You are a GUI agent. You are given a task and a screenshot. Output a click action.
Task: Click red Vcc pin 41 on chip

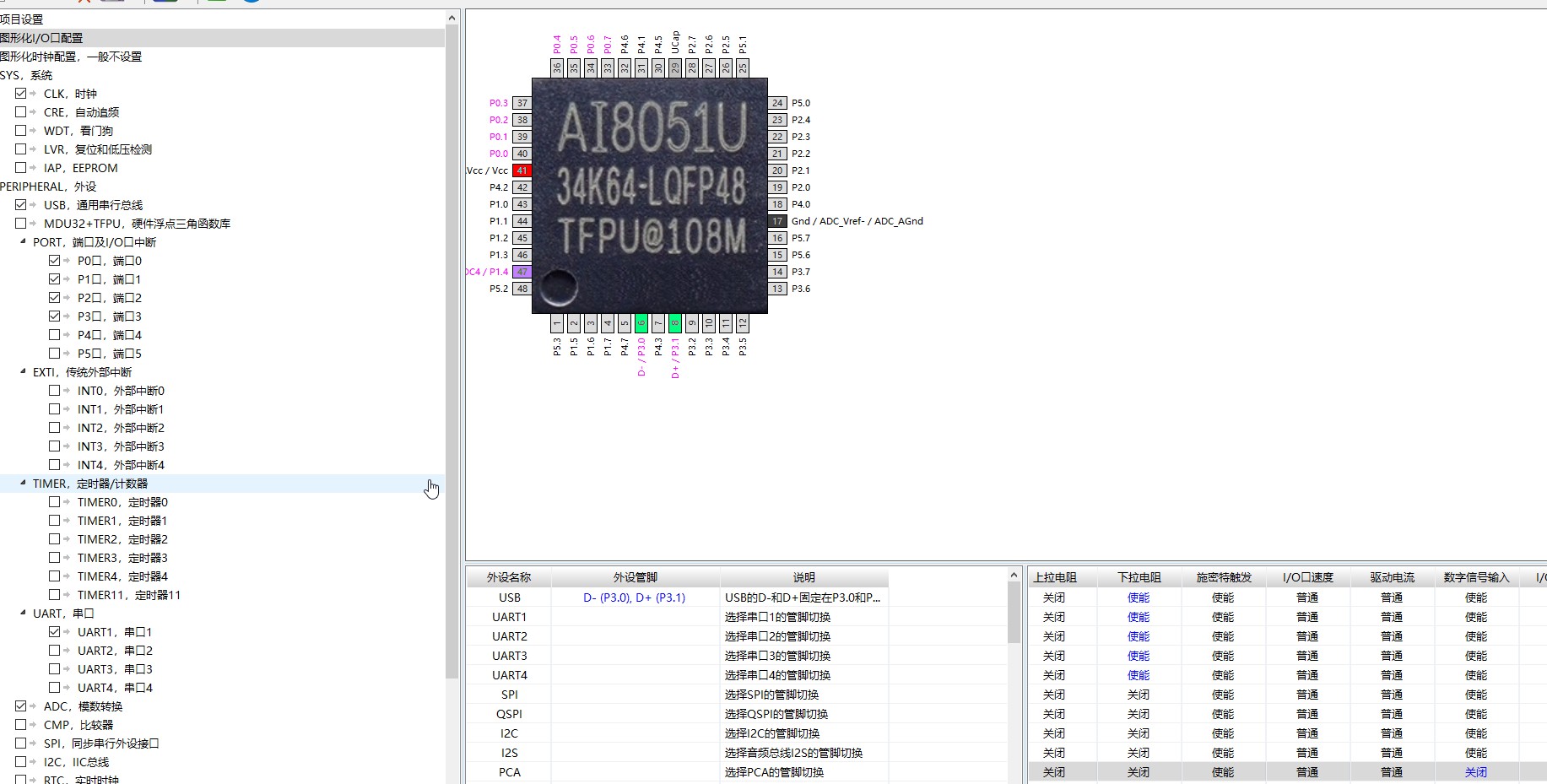[x=522, y=170]
